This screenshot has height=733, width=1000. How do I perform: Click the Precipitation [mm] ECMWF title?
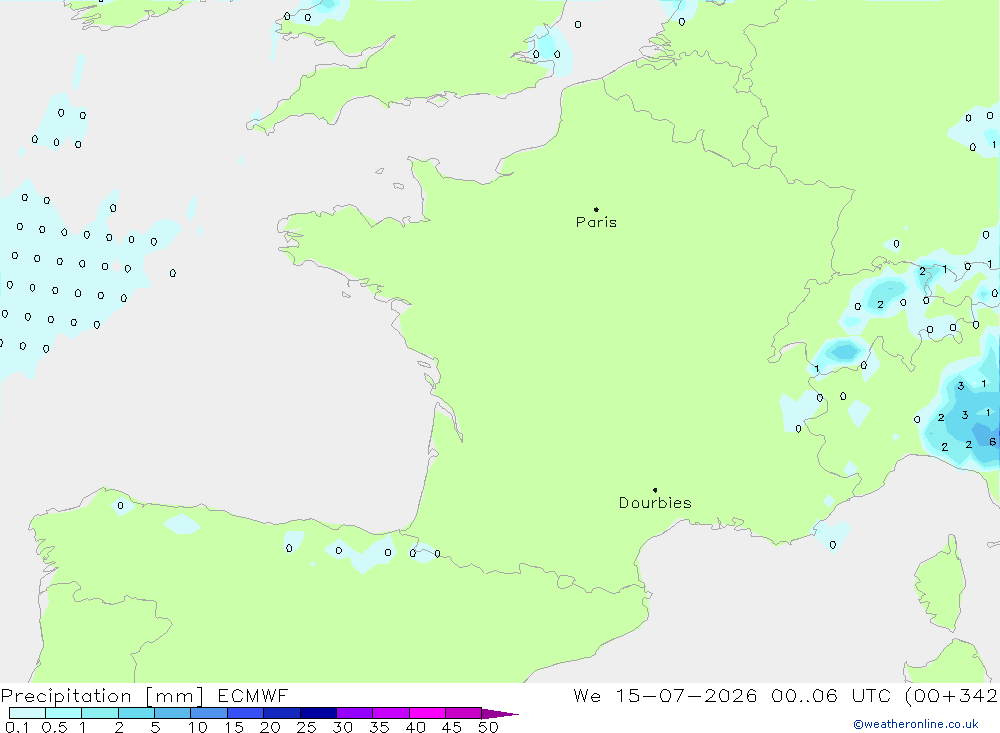point(144,695)
